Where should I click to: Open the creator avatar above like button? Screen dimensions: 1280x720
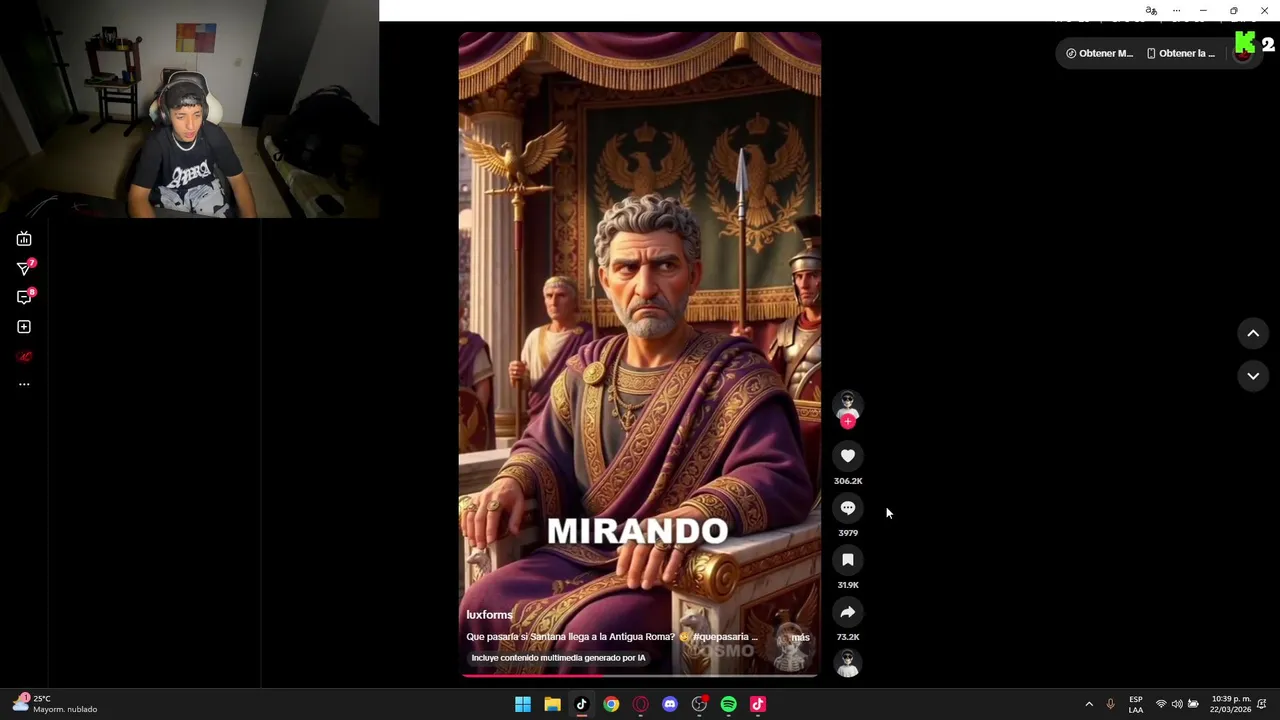[848, 404]
